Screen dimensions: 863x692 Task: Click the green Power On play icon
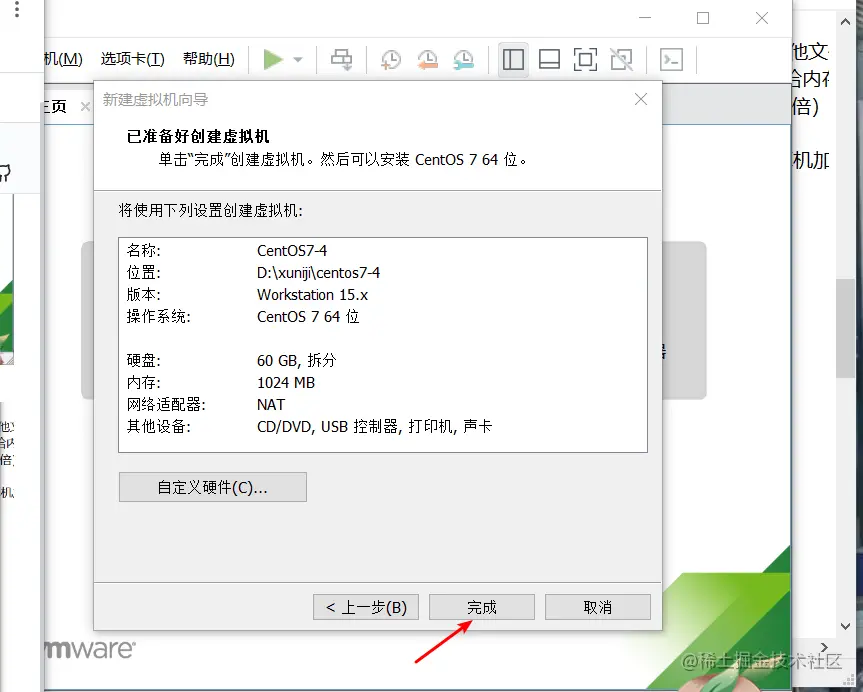coord(273,59)
